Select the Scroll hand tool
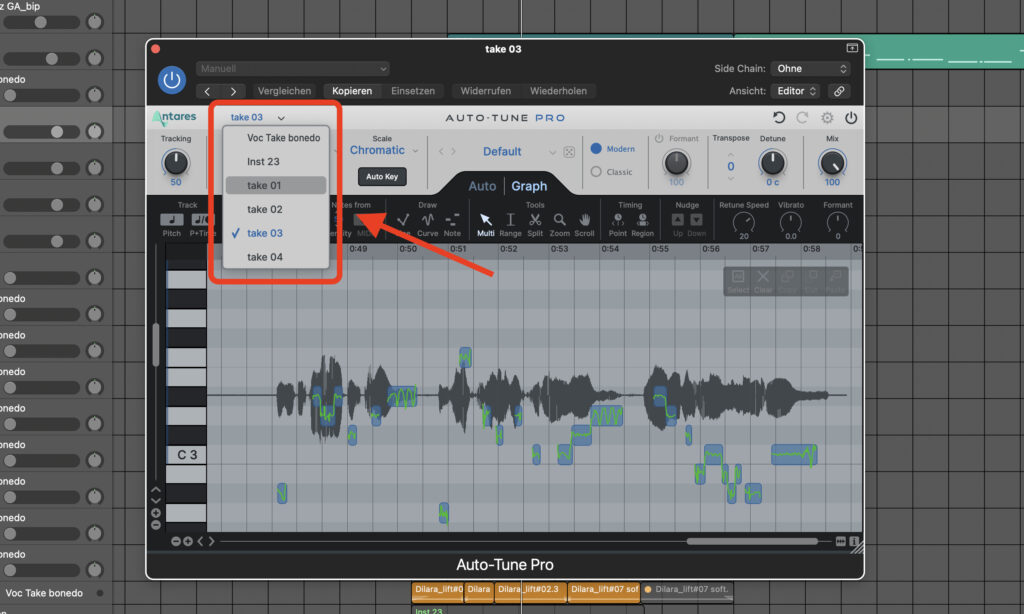The width and height of the screenshot is (1024, 614). (584, 220)
